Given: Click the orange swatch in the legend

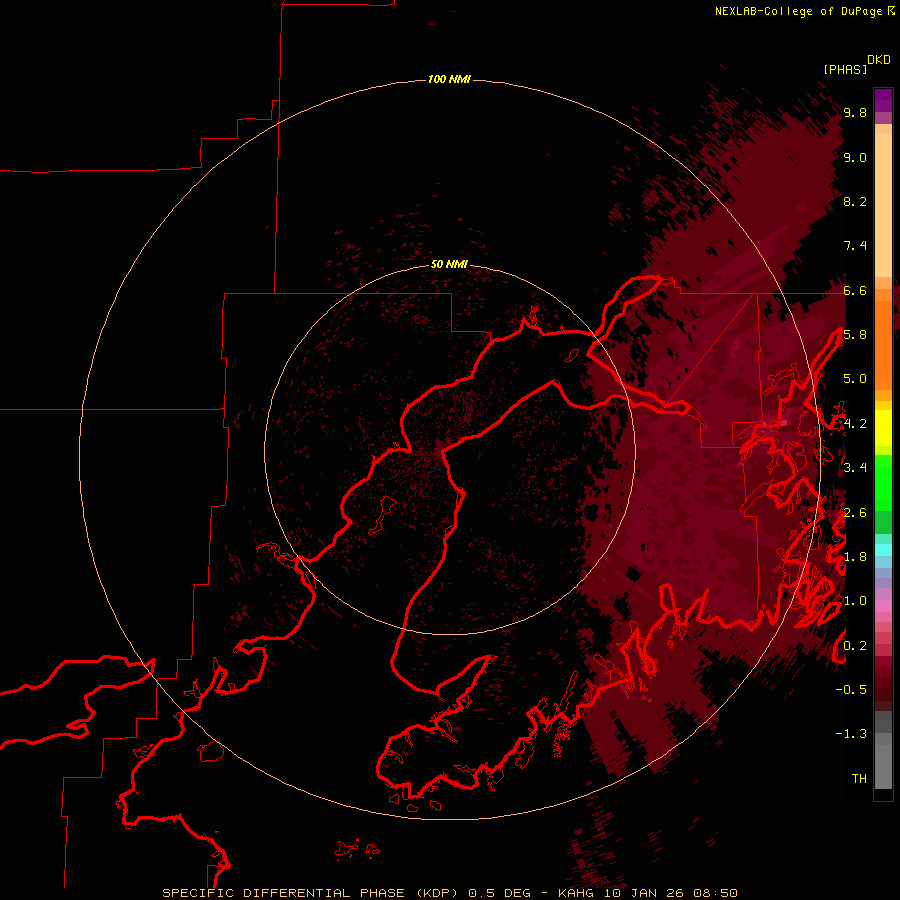Looking at the screenshot, I should (x=883, y=346).
